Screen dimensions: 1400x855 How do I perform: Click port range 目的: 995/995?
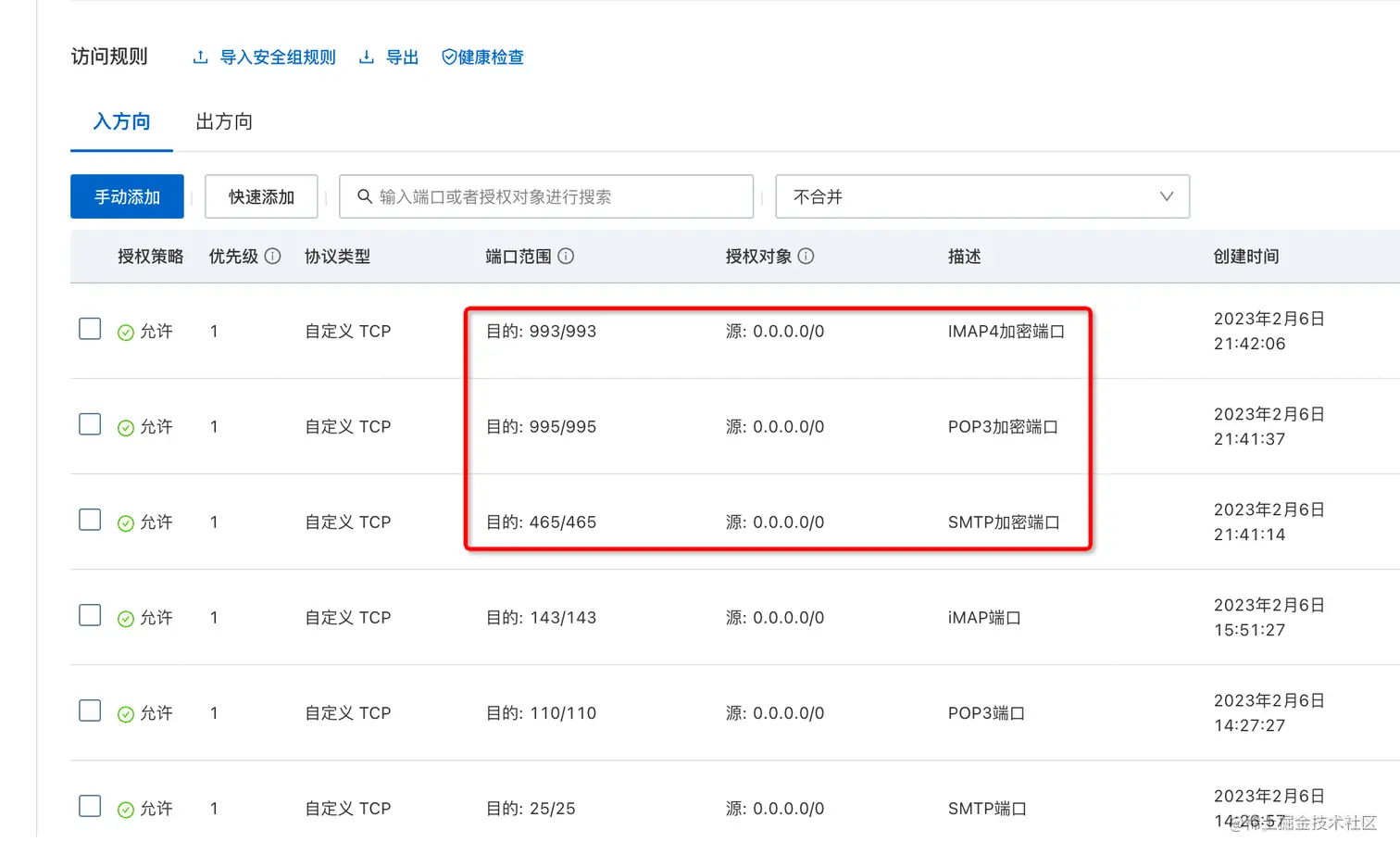pos(542,427)
